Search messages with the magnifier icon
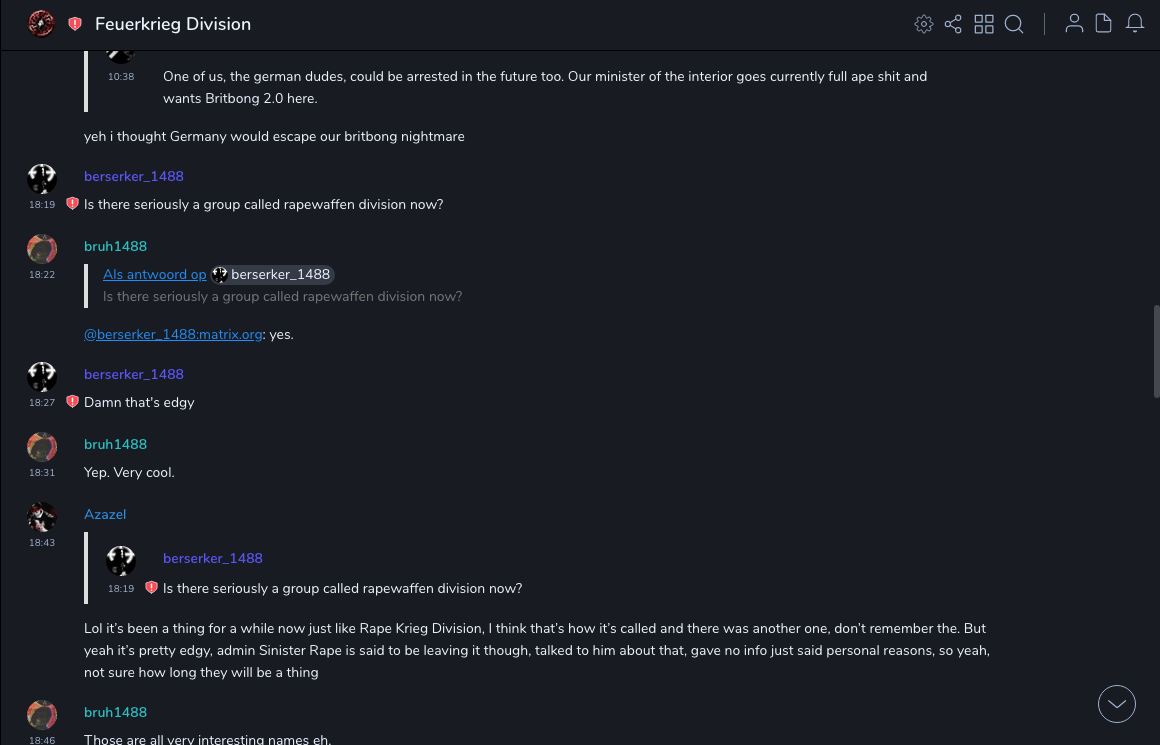Viewport: 1160px width, 745px height. (x=1014, y=24)
